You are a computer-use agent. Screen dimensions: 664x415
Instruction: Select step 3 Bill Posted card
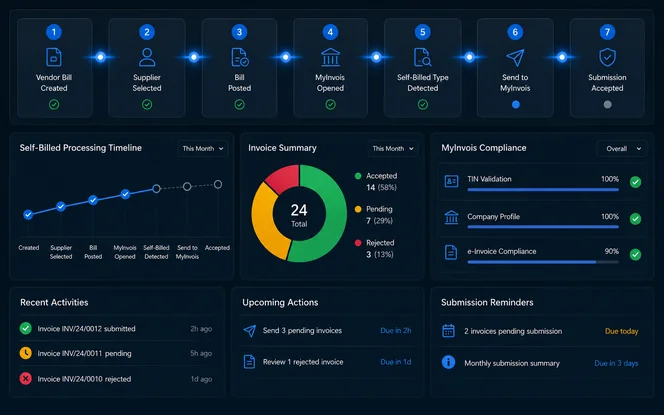239,68
